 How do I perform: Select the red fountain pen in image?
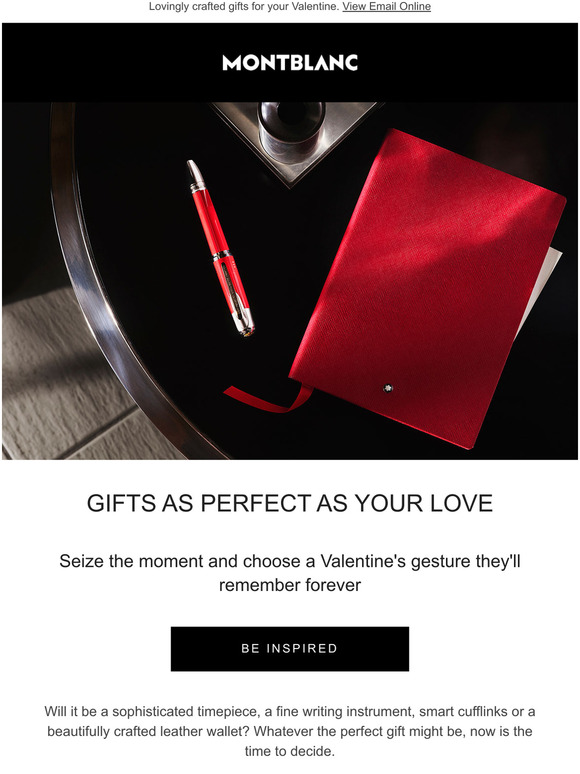(221, 248)
